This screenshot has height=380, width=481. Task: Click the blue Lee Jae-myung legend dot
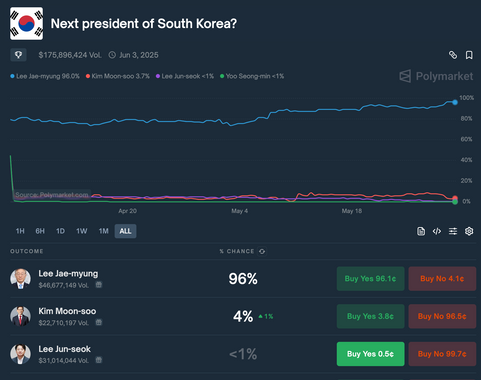tap(12, 76)
